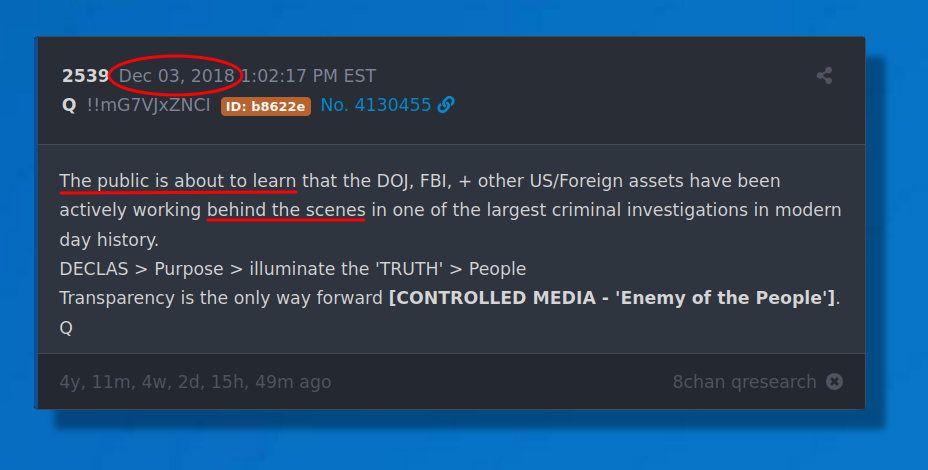Viewport: 928px width, 470px height.
Task: Open post number 2539 in the header
Action: pos(85,76)
